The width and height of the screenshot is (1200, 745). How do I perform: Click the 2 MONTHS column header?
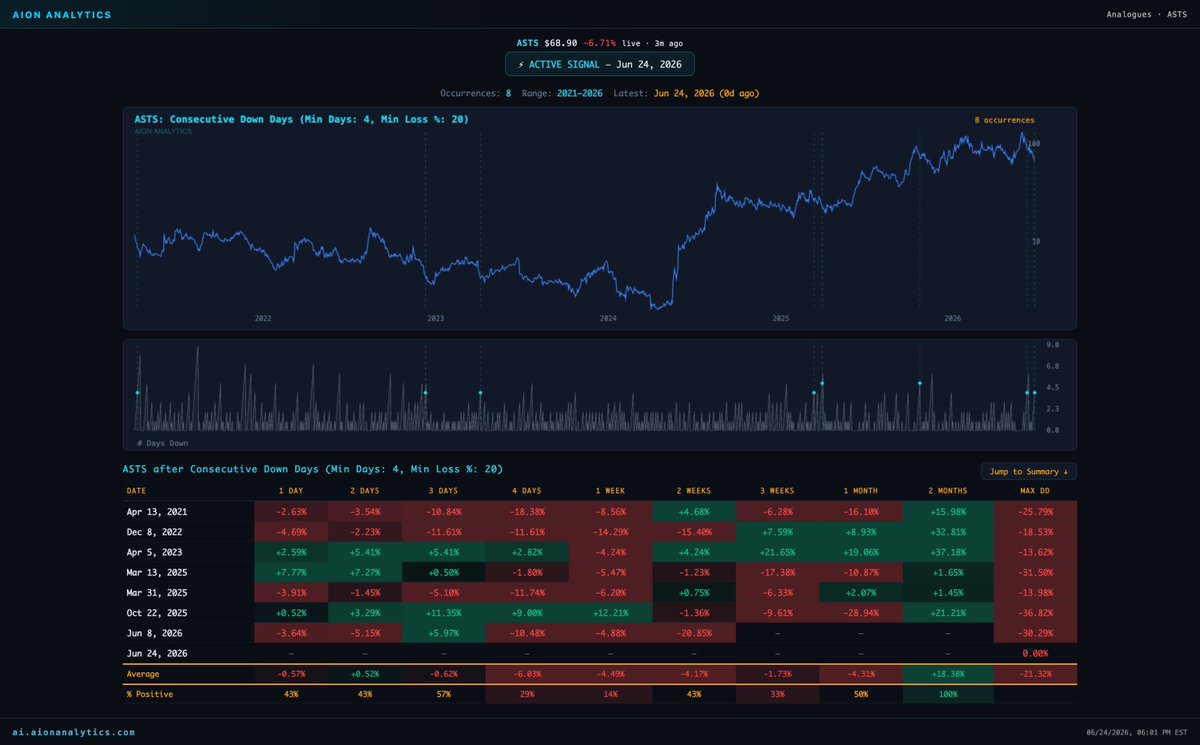[x=946, y=491]
